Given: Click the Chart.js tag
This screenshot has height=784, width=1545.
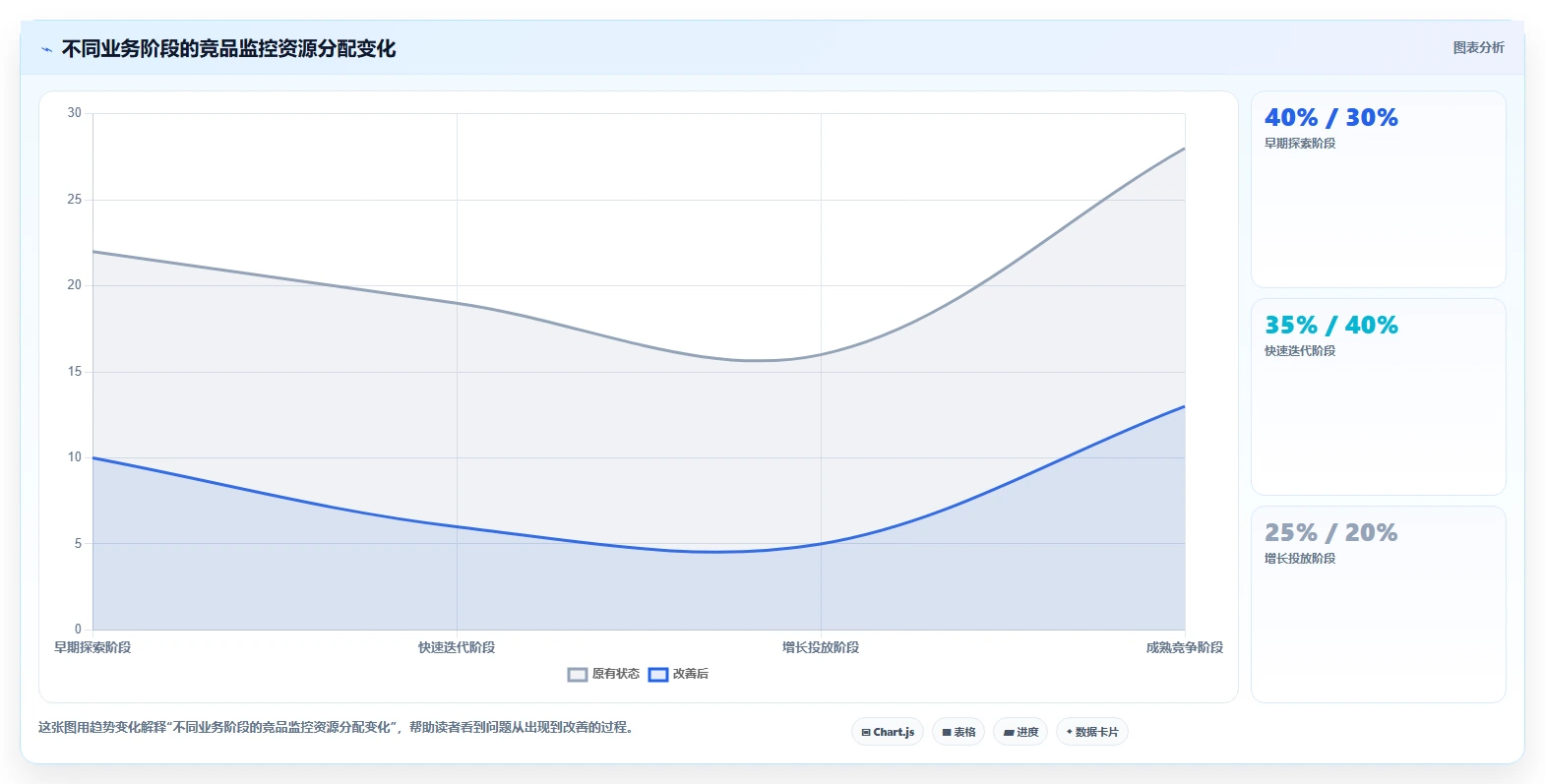Looking at the screenshot, I should (x=888, y=732).
